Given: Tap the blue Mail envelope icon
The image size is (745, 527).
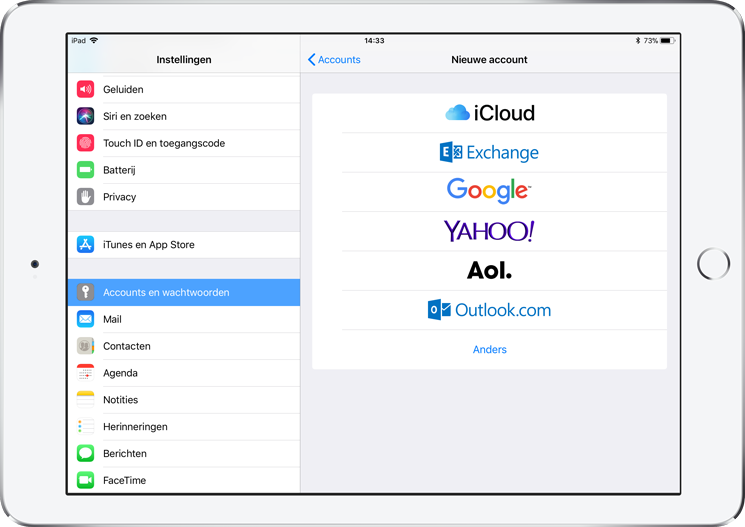Looking at the screenshot, I should click(x=86, y=319).
